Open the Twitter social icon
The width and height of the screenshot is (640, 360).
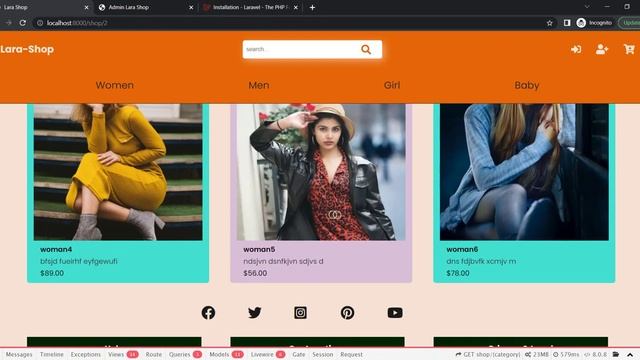pyautogui.click(x=255, y=313)
